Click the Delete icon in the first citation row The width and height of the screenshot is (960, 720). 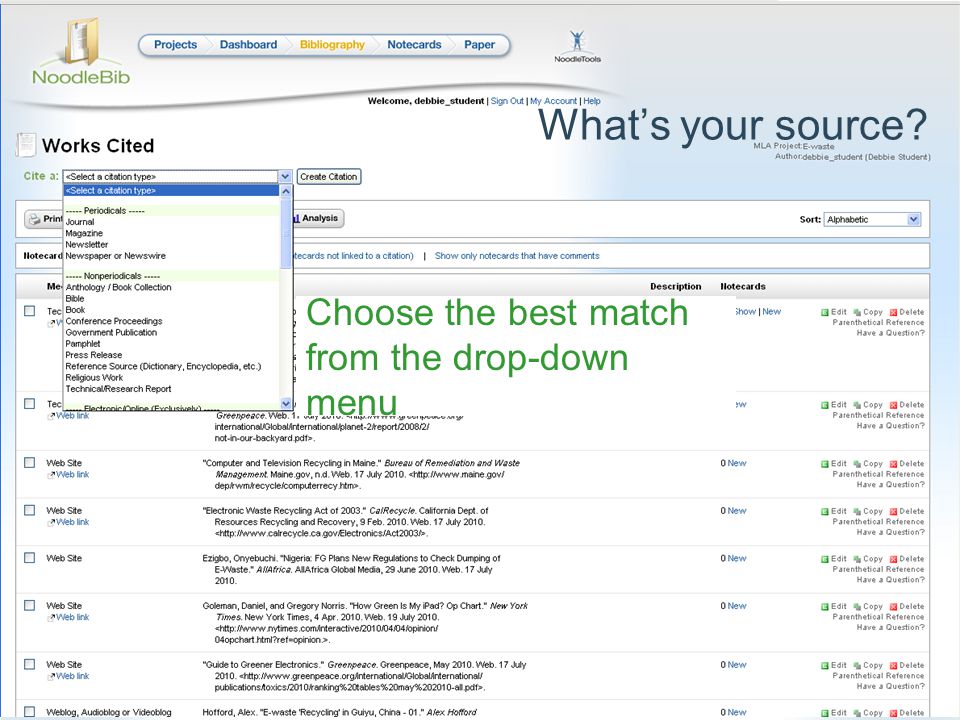(893, 312)
